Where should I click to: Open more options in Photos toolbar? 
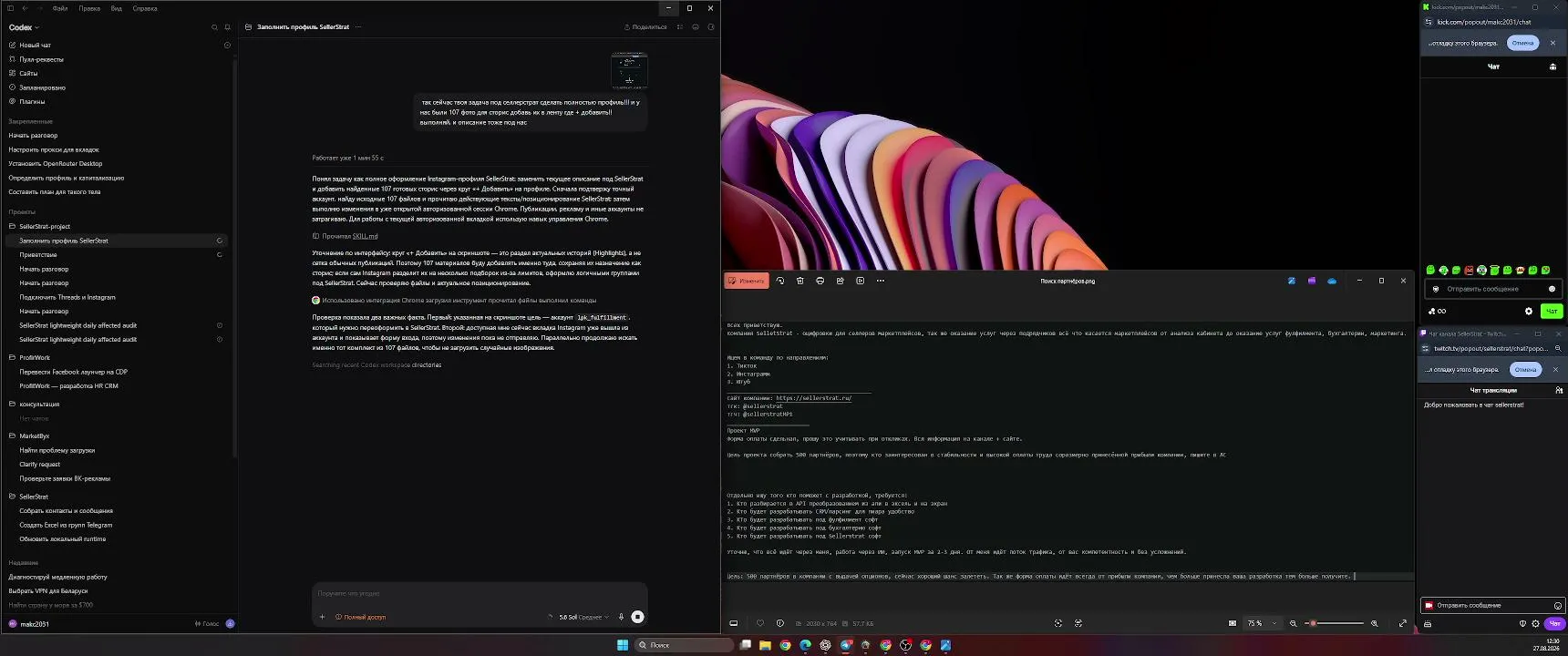[881, 281]
